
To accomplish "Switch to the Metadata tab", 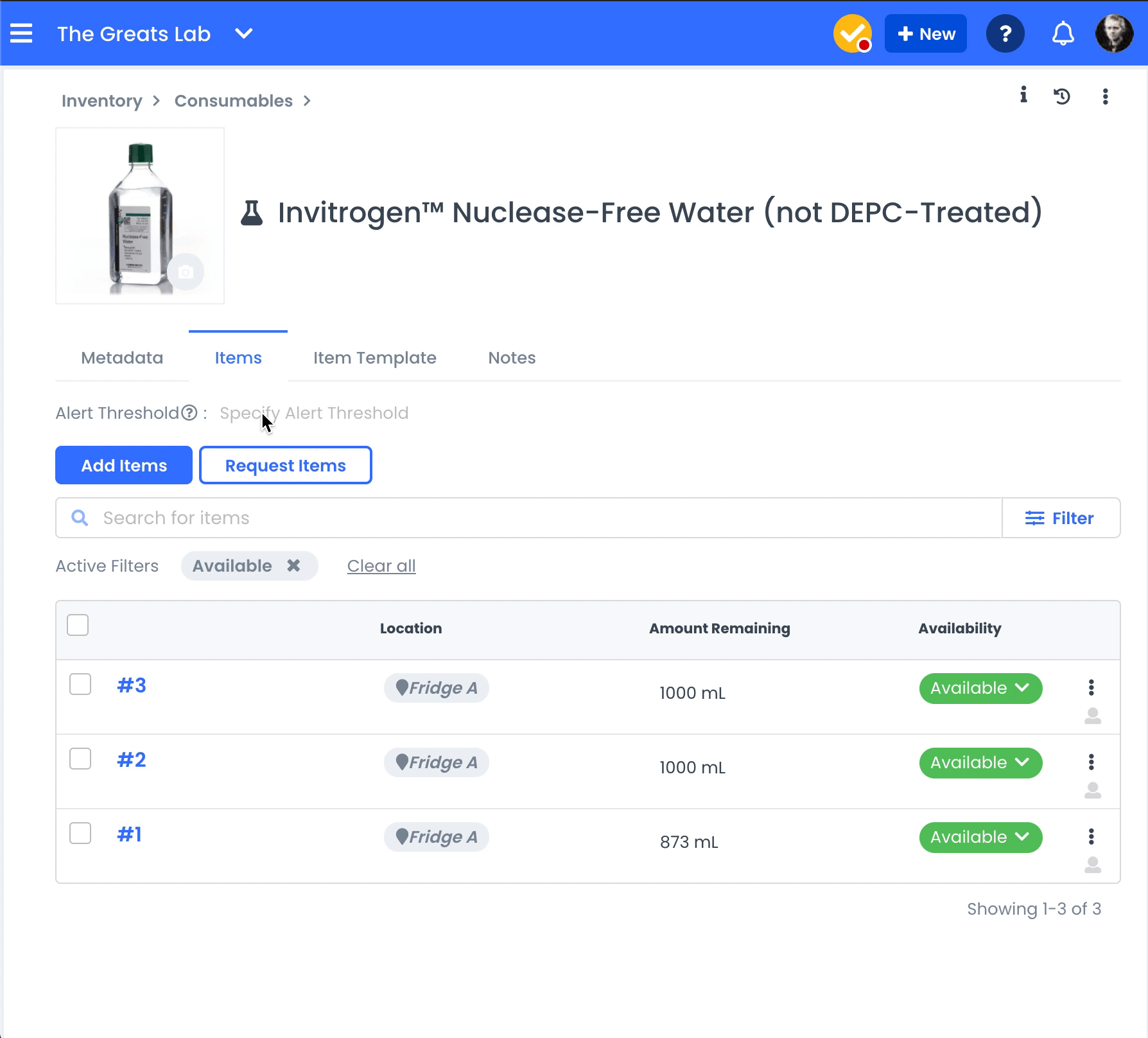I will click(122, 358).
